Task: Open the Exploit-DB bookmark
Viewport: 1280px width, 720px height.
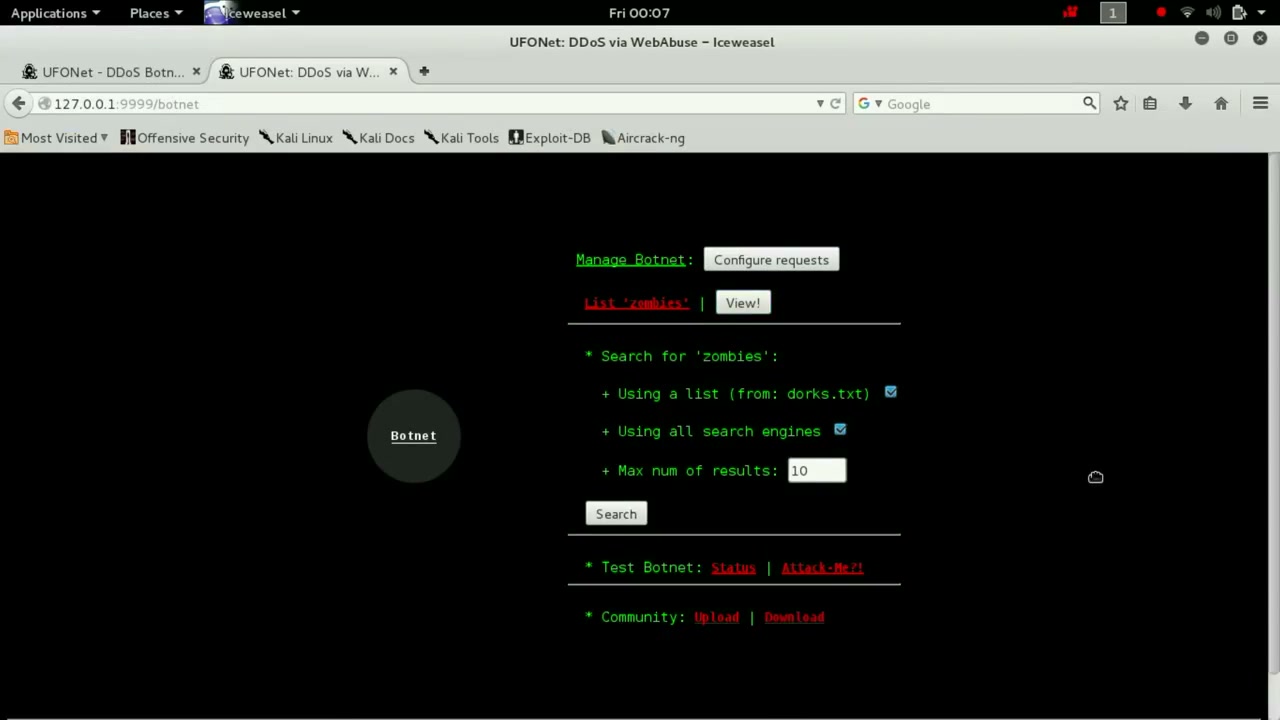Action: click(x=549, y=138)
